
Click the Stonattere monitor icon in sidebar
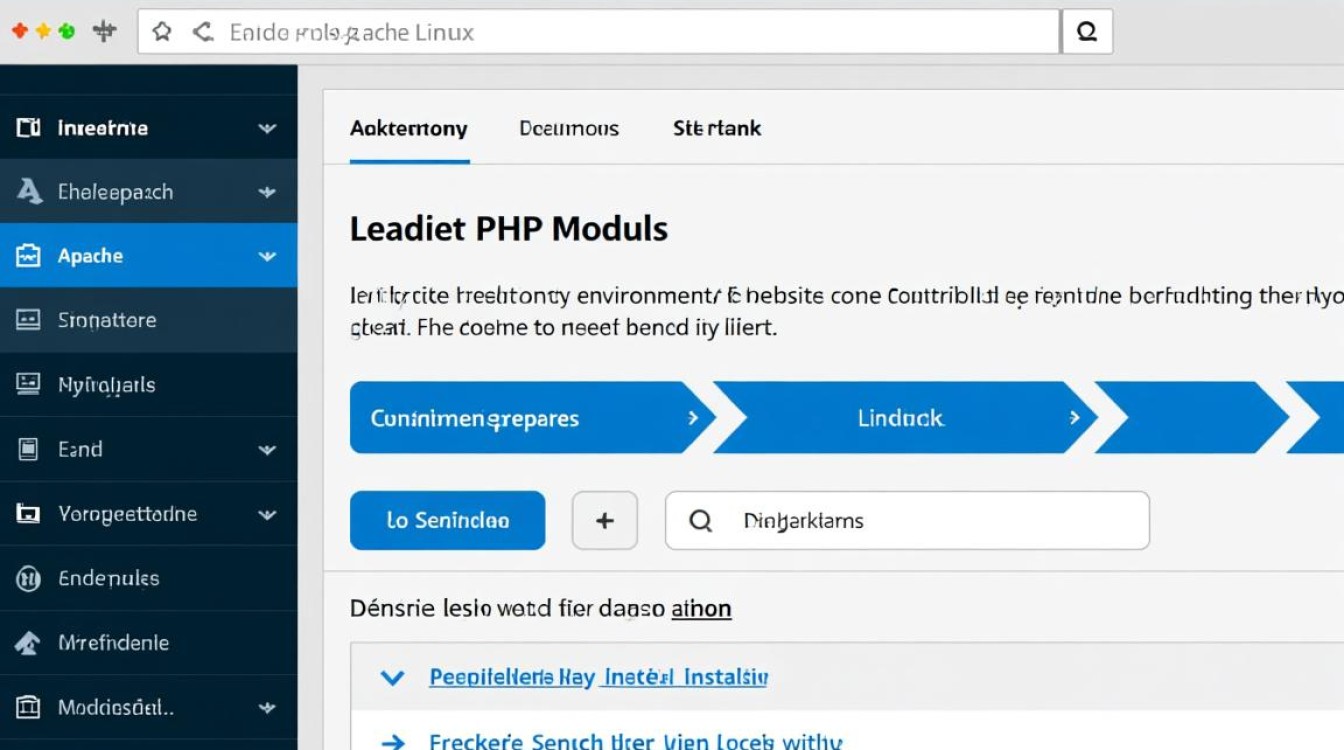point(30,320)
